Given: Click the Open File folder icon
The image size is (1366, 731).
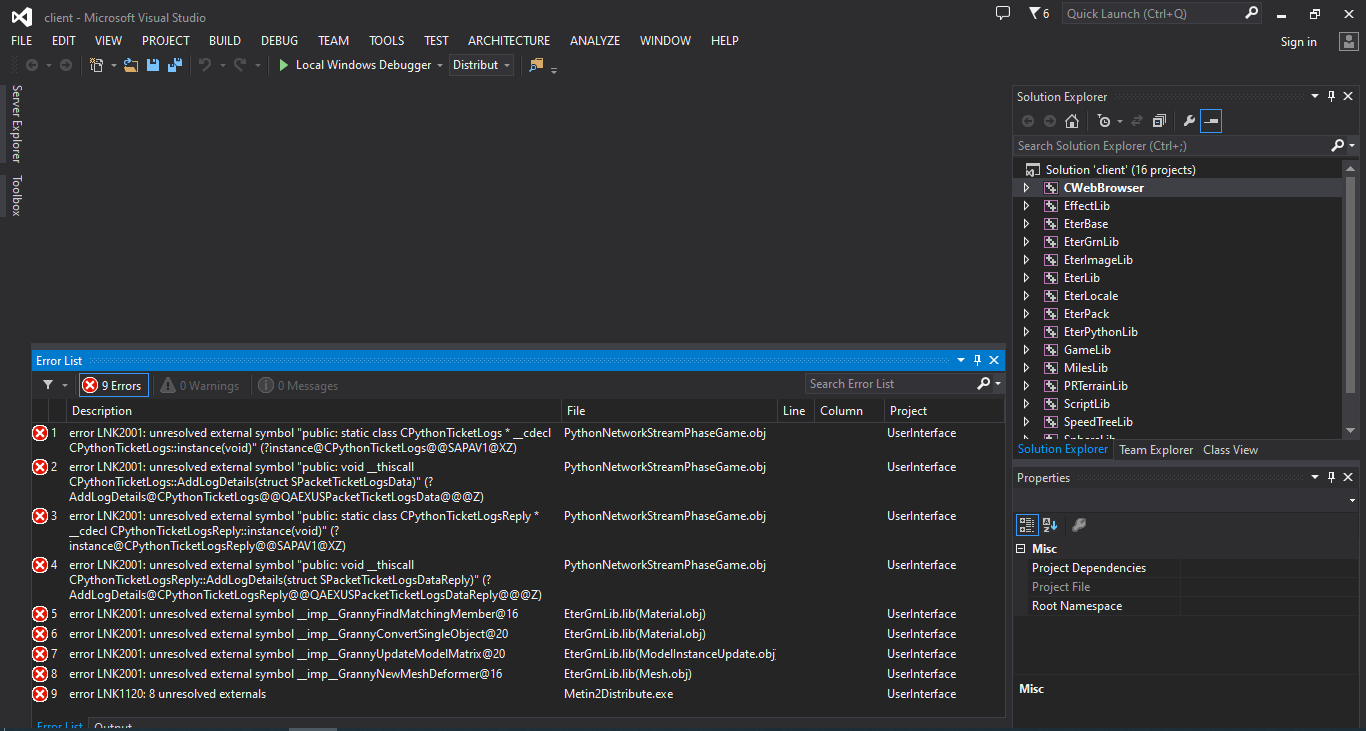Looking at the screenshot, I should coord(131,65).
